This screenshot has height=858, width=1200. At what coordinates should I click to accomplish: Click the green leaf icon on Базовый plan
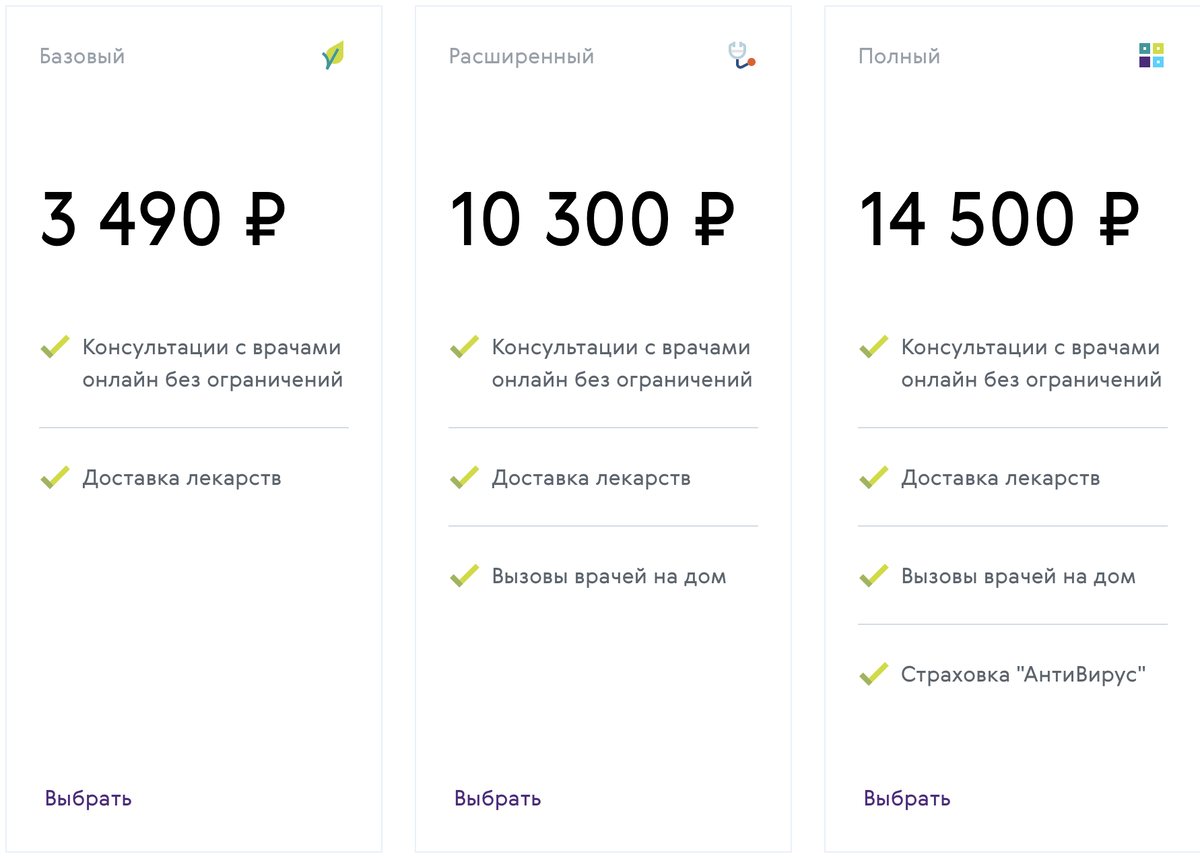point(333,55)
